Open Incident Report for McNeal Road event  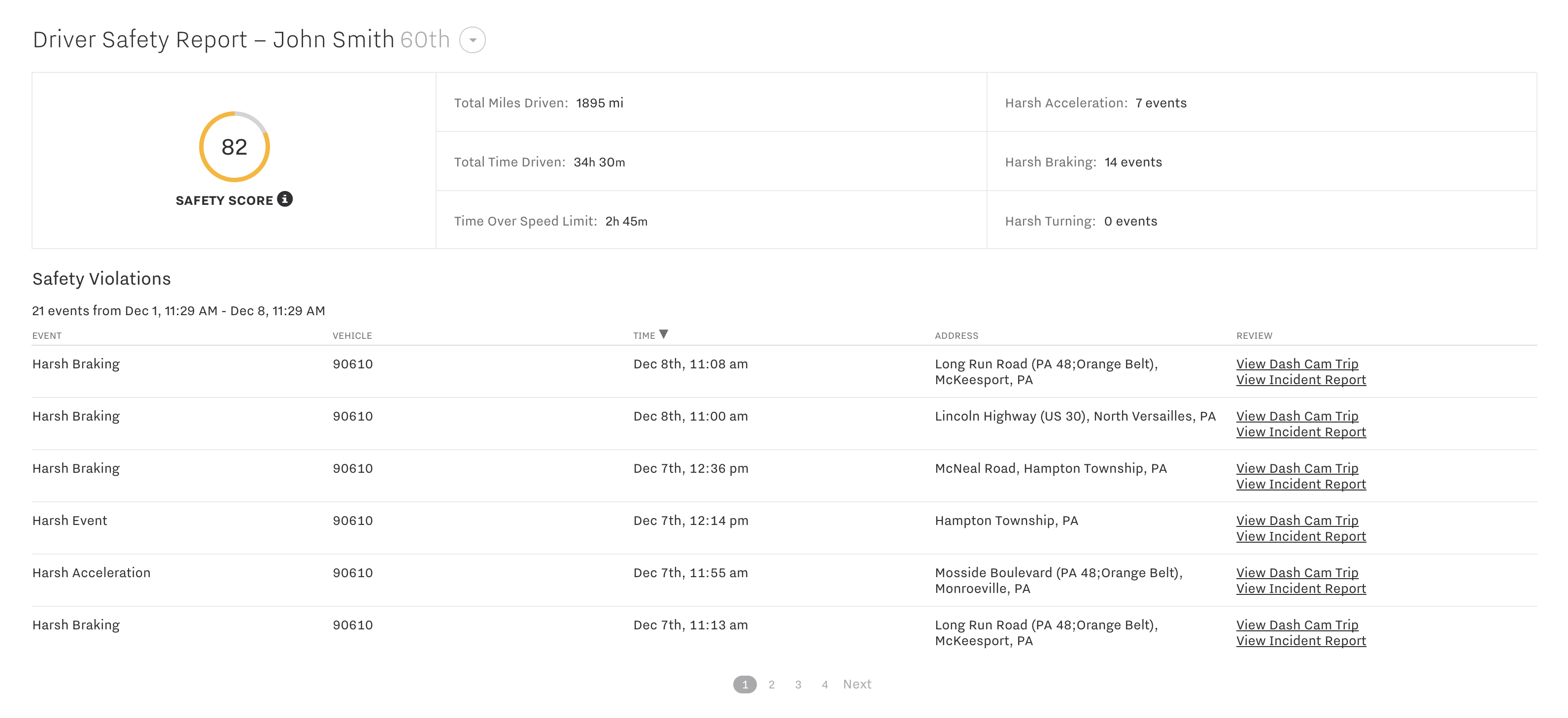1301,485
